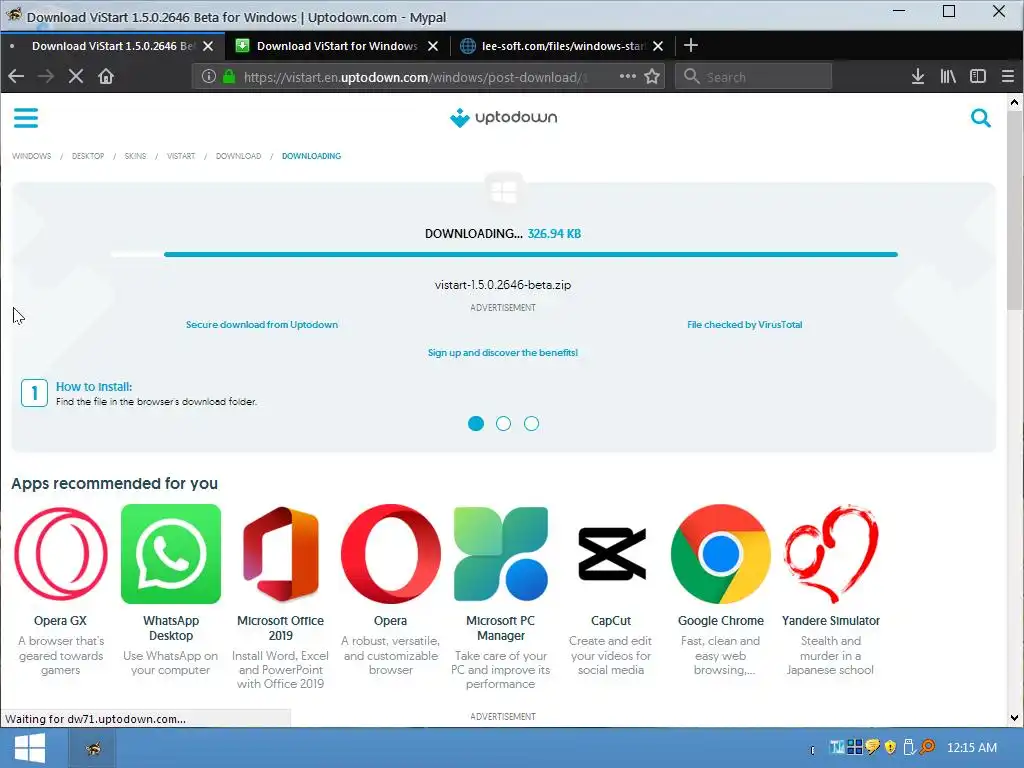Click the scrollbar up arrow
The height and width of the screenshot is (768, 1024).
[1014, 102]
